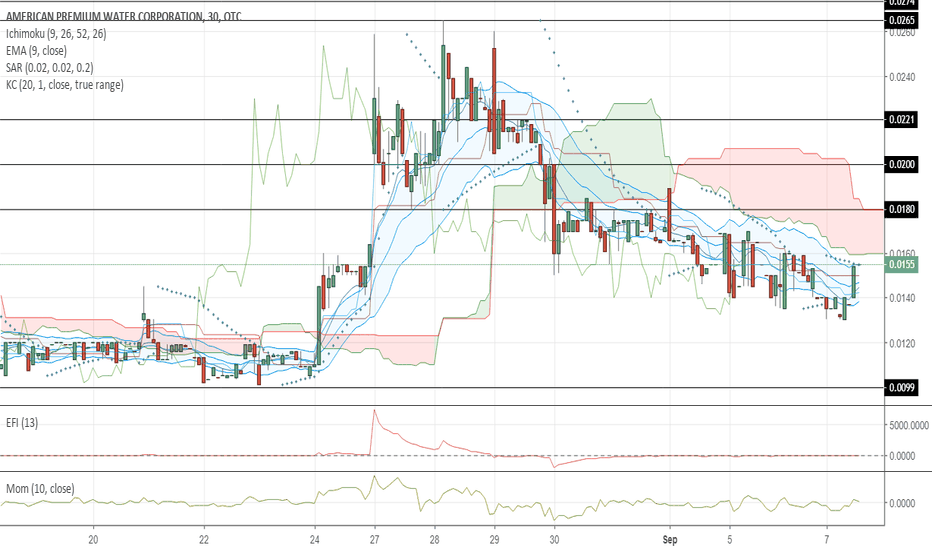932x550 pixels.
Task: Click the 0.0180 price level label
Action: click(x=902, y=209)
